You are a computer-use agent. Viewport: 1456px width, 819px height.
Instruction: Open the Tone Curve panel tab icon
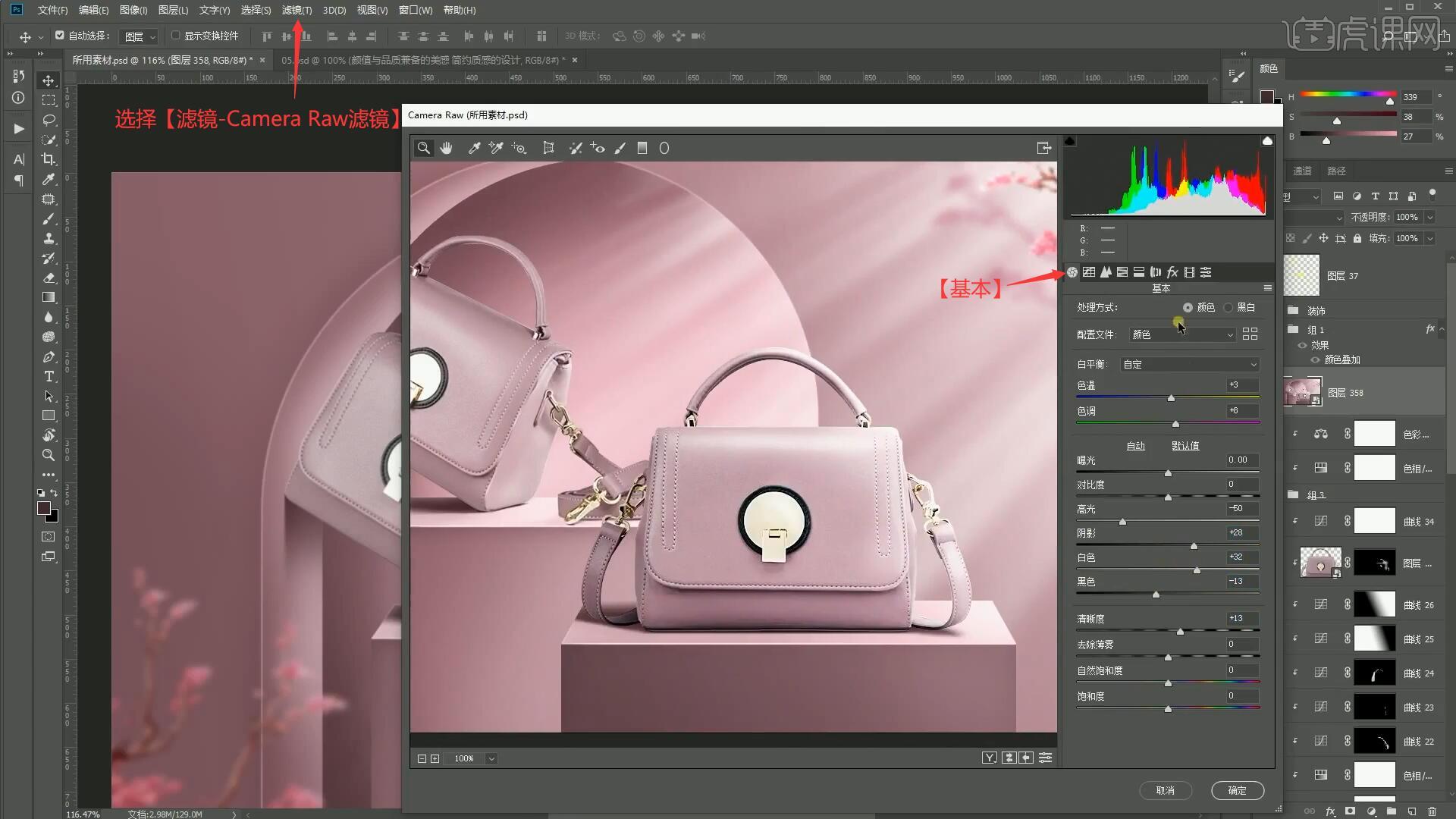[x=1089, y=272]
